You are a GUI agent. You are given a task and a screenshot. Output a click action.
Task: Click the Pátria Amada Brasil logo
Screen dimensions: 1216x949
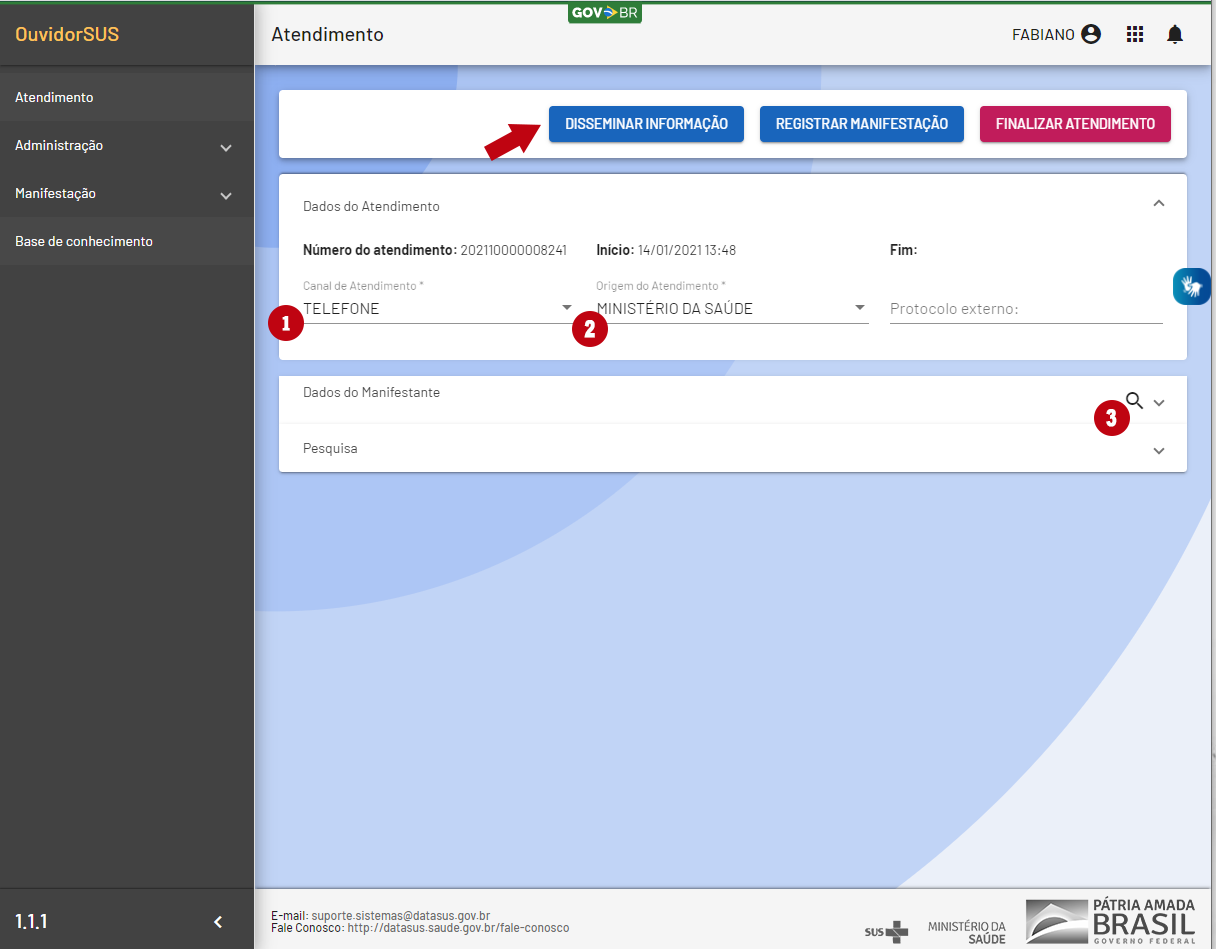click(1110, 921)
